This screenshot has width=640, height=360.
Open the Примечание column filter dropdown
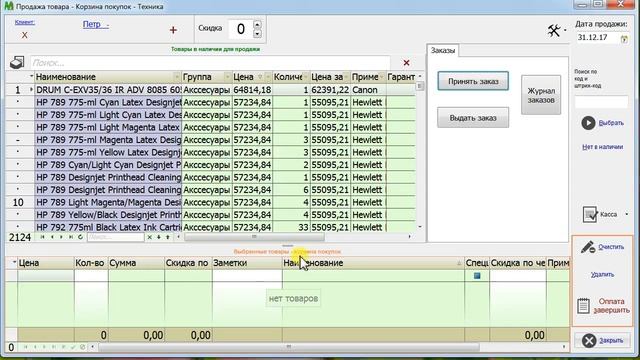382,77
